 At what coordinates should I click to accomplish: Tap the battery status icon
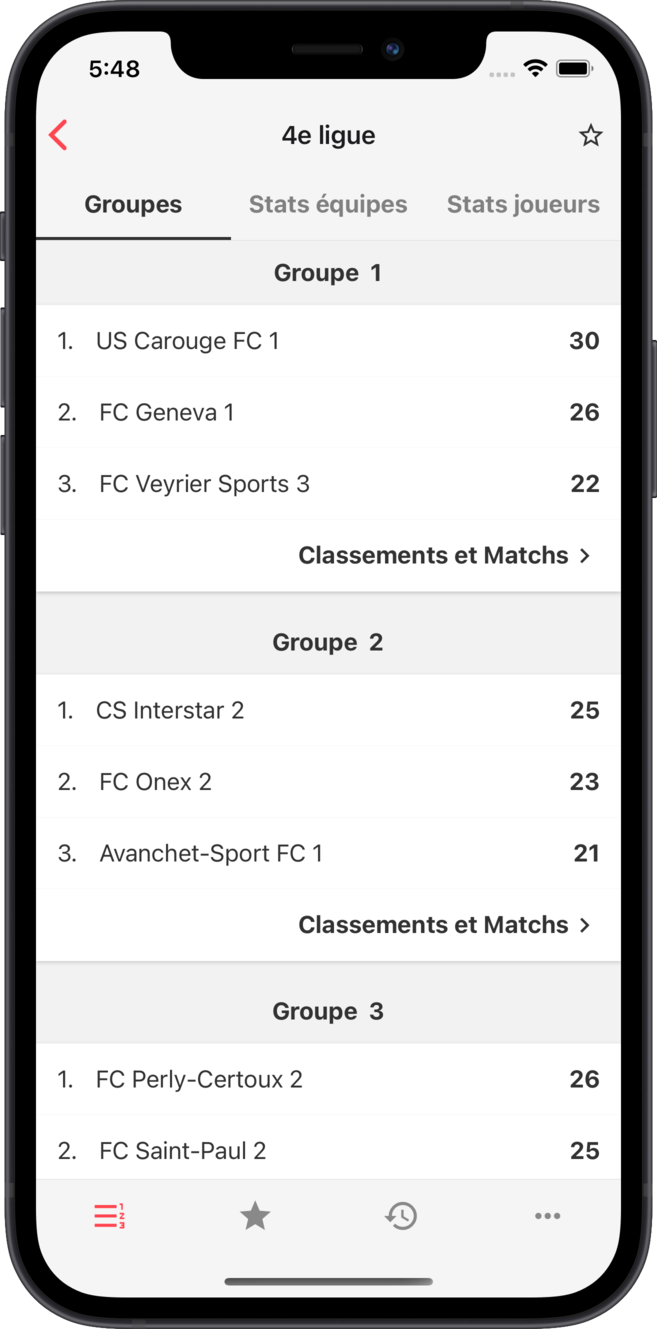pyautogui.click(x=574, y=69)
